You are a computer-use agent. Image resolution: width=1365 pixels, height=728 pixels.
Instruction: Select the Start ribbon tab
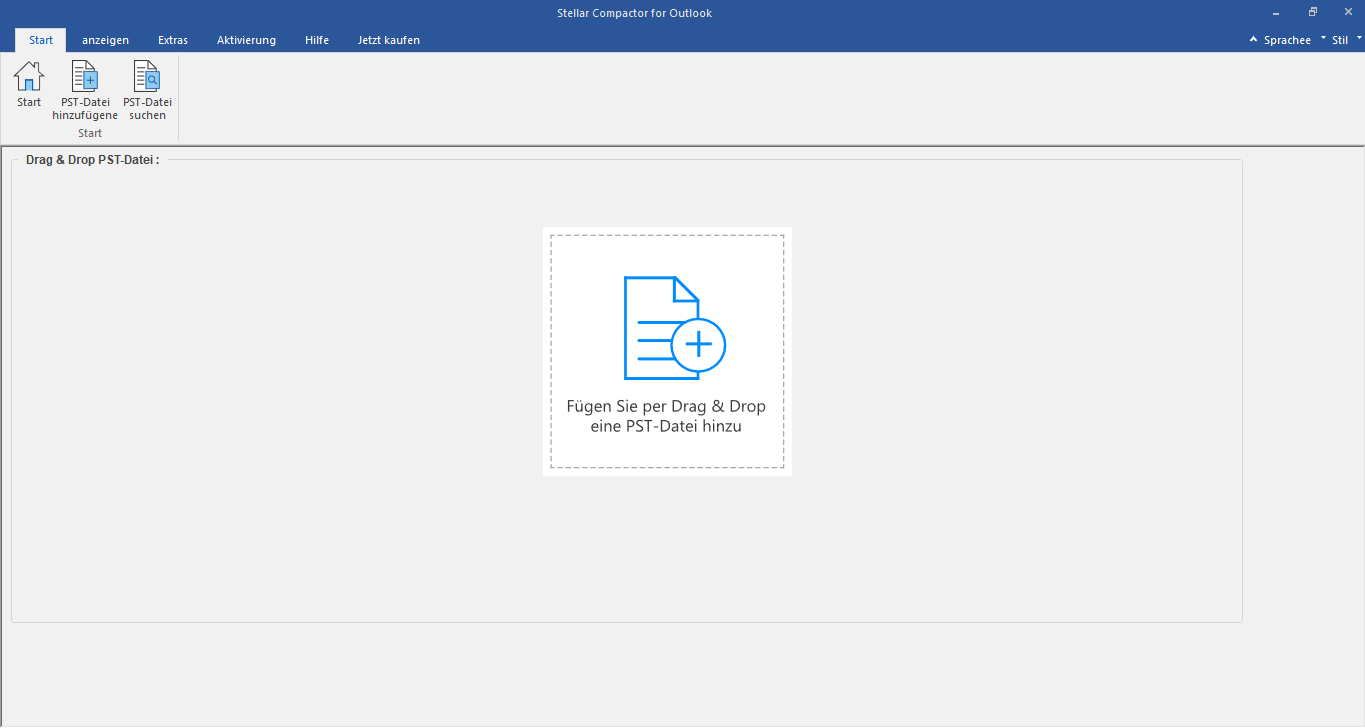click(40, 40)
